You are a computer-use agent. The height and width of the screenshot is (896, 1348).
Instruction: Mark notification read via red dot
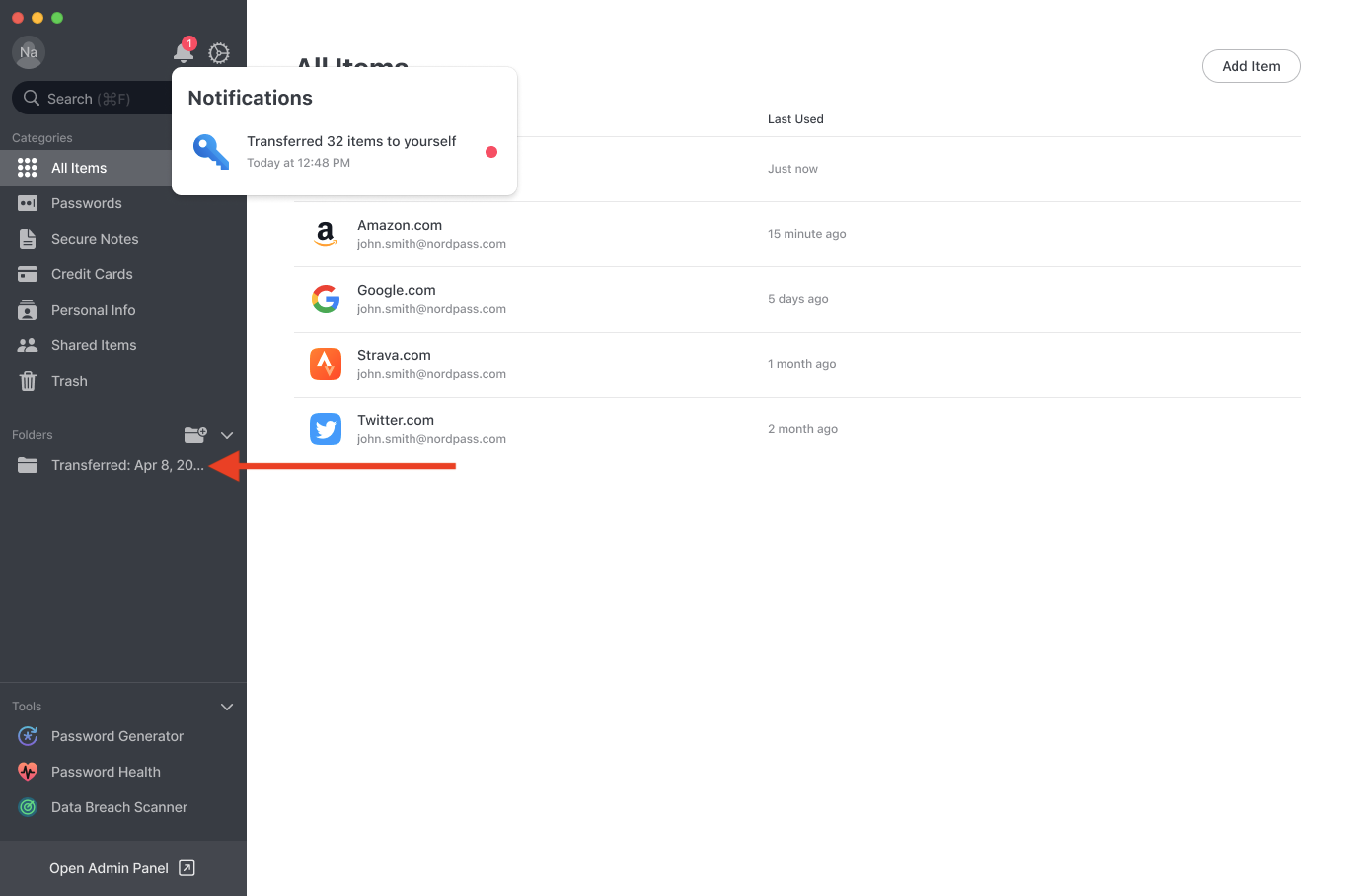[x=491, y=152]
